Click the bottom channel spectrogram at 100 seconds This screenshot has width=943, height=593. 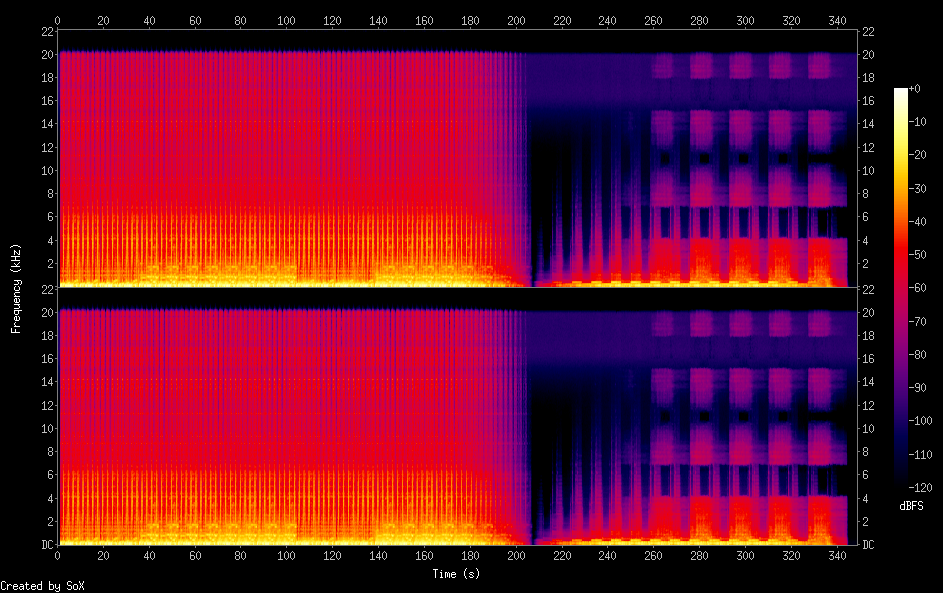click(287, 420)
